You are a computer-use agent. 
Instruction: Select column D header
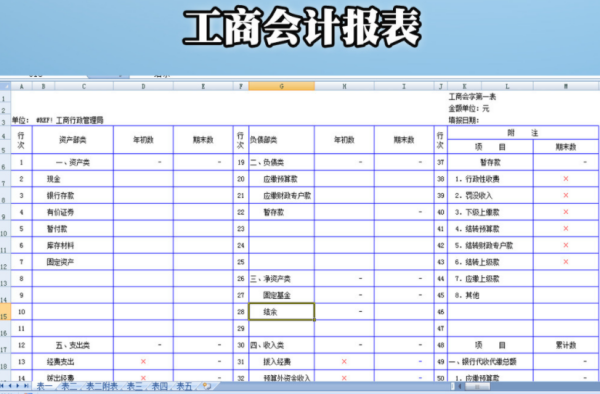pos(143,86)
